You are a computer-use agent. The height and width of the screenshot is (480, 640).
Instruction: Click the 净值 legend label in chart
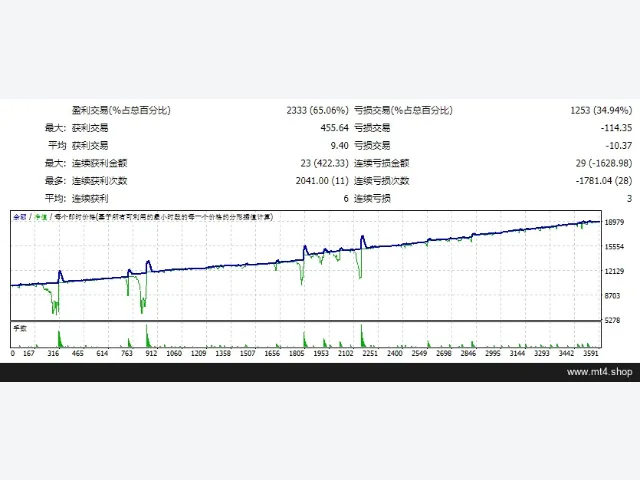[41, 217]
